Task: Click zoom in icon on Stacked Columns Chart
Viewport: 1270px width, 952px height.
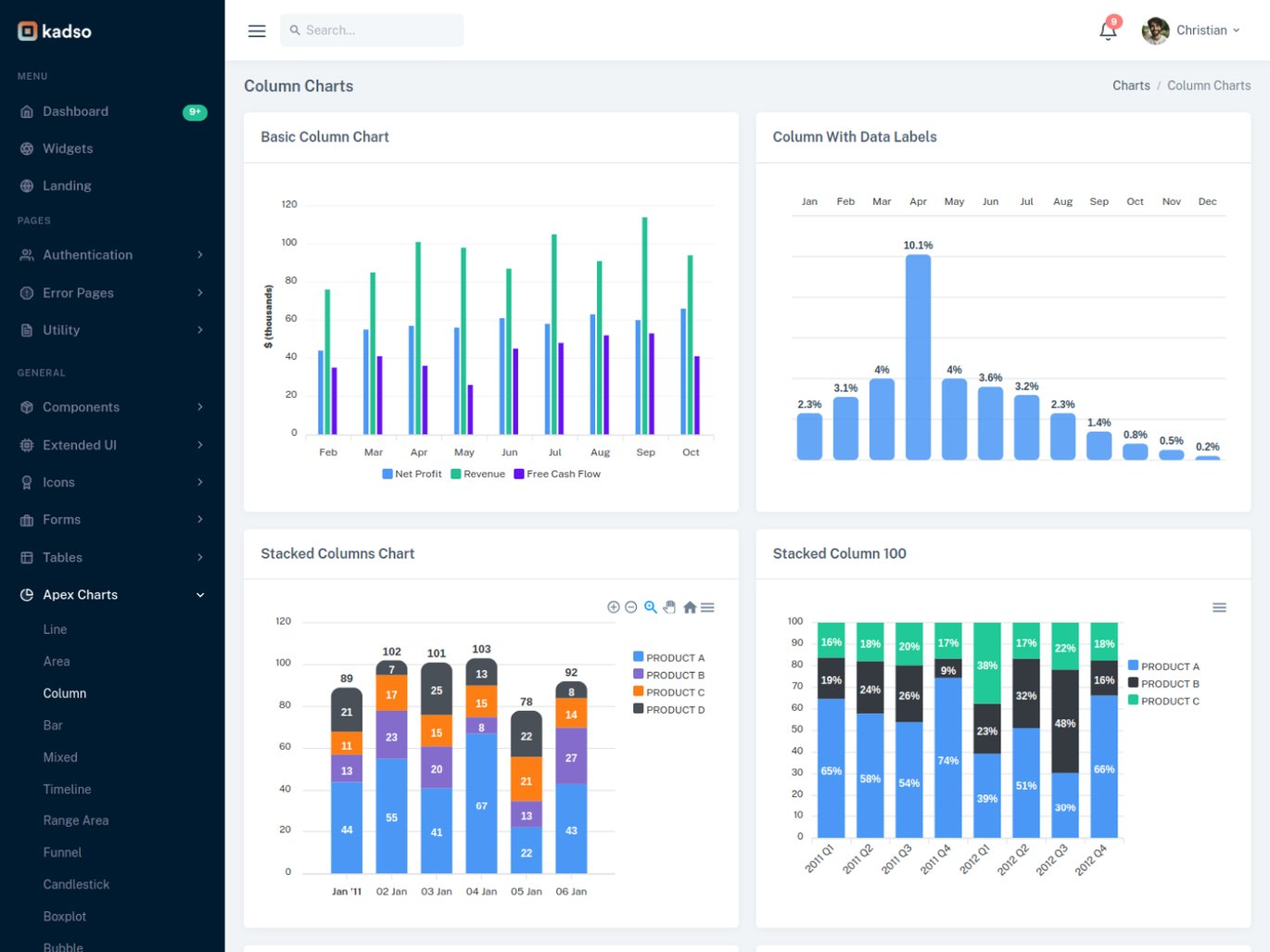Action: click(613, 607)
